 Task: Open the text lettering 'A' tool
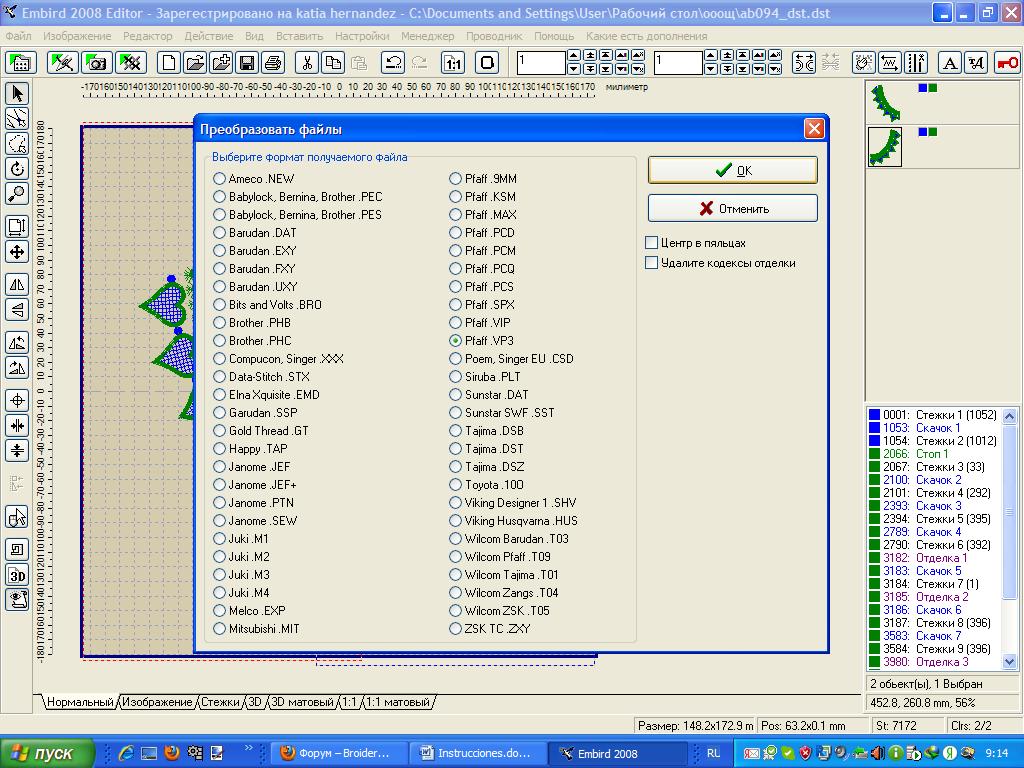950,63
